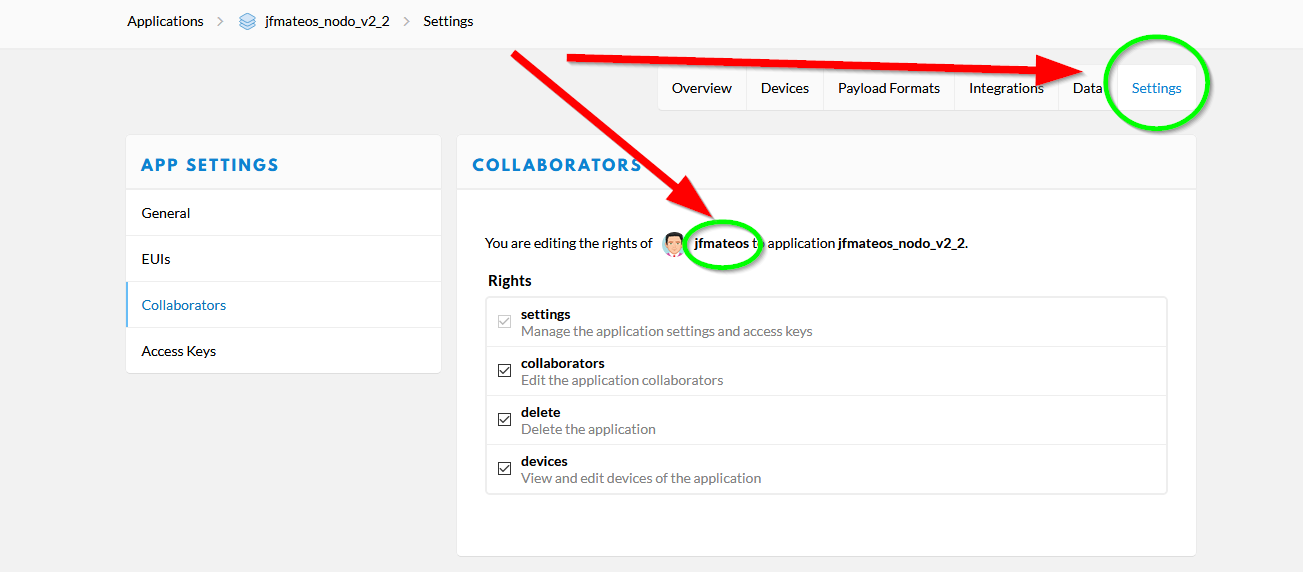Click Settings in the breadcrumb trail

coord(448,21)
